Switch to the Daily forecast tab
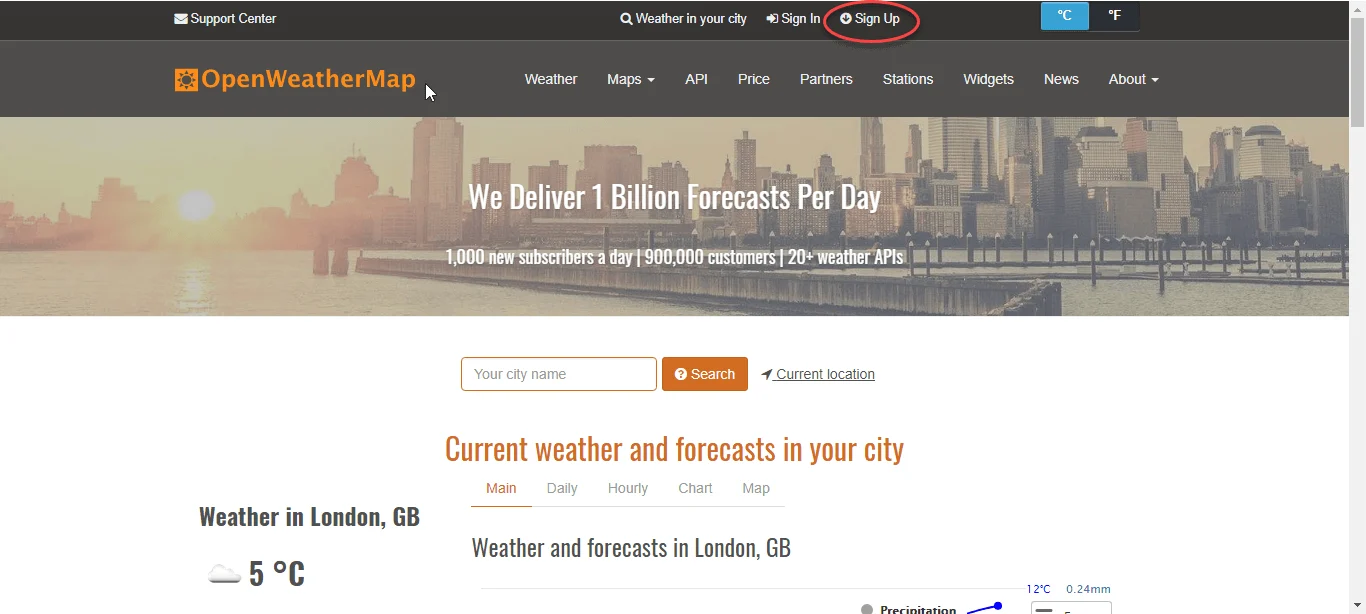 (562, 488)
